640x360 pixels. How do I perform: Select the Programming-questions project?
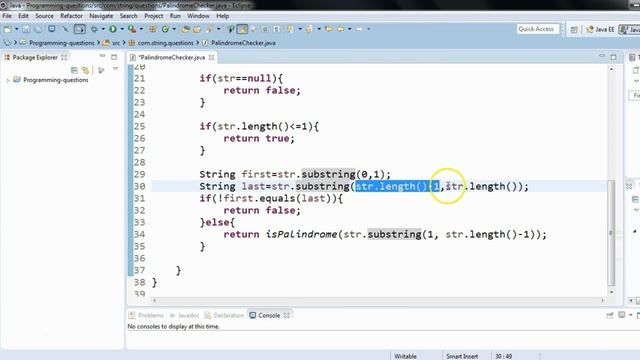[56, 80]
